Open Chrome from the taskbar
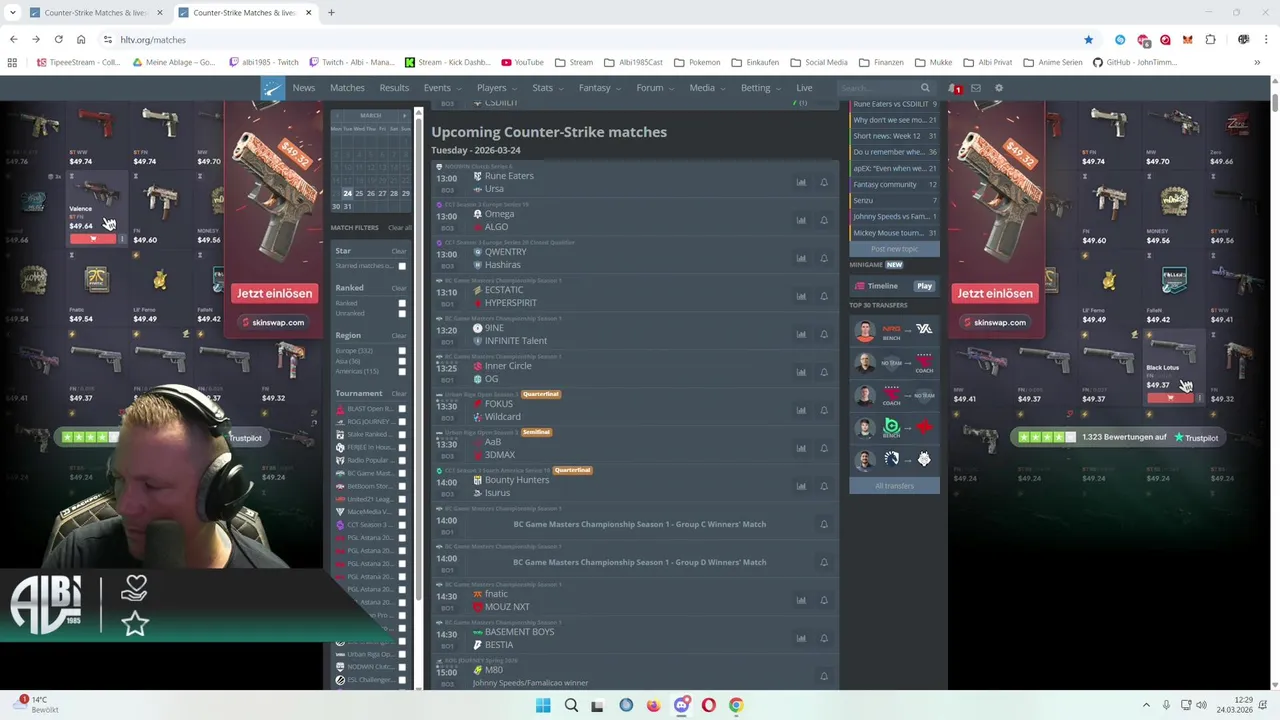This screenshot has height=720, width=1280. [736, 705]
